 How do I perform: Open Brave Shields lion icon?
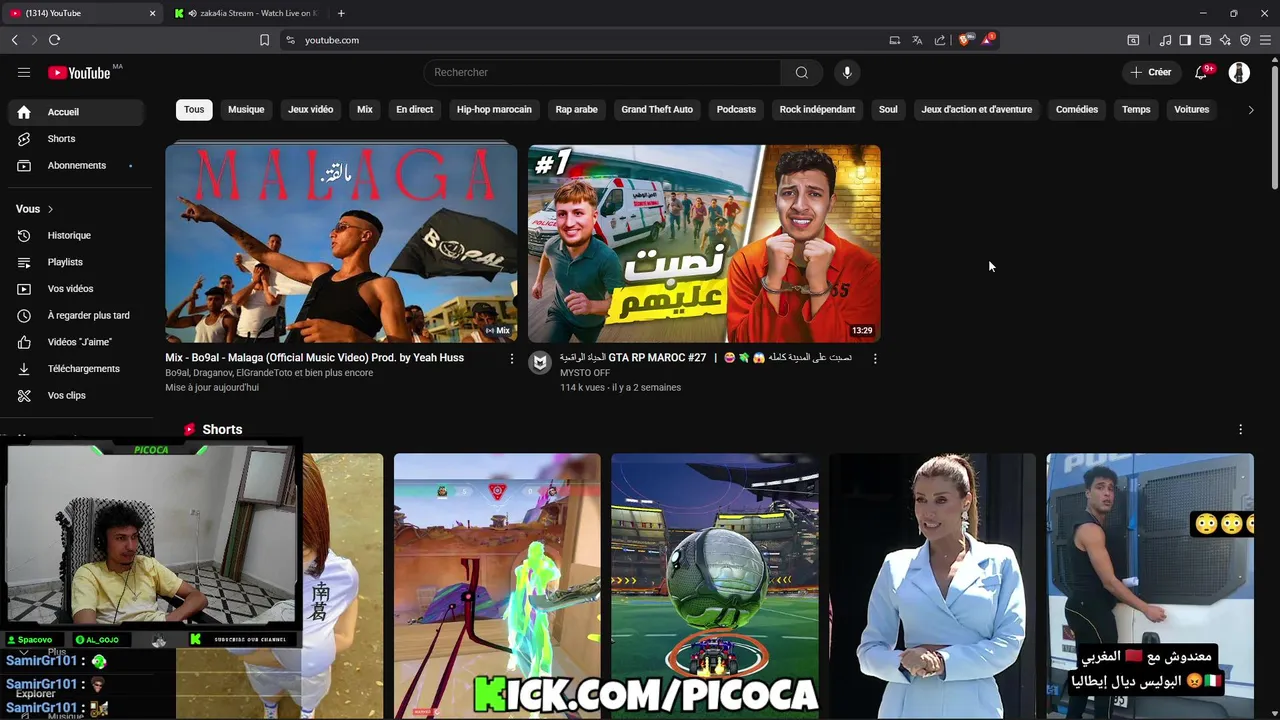[x=964, y=40]
